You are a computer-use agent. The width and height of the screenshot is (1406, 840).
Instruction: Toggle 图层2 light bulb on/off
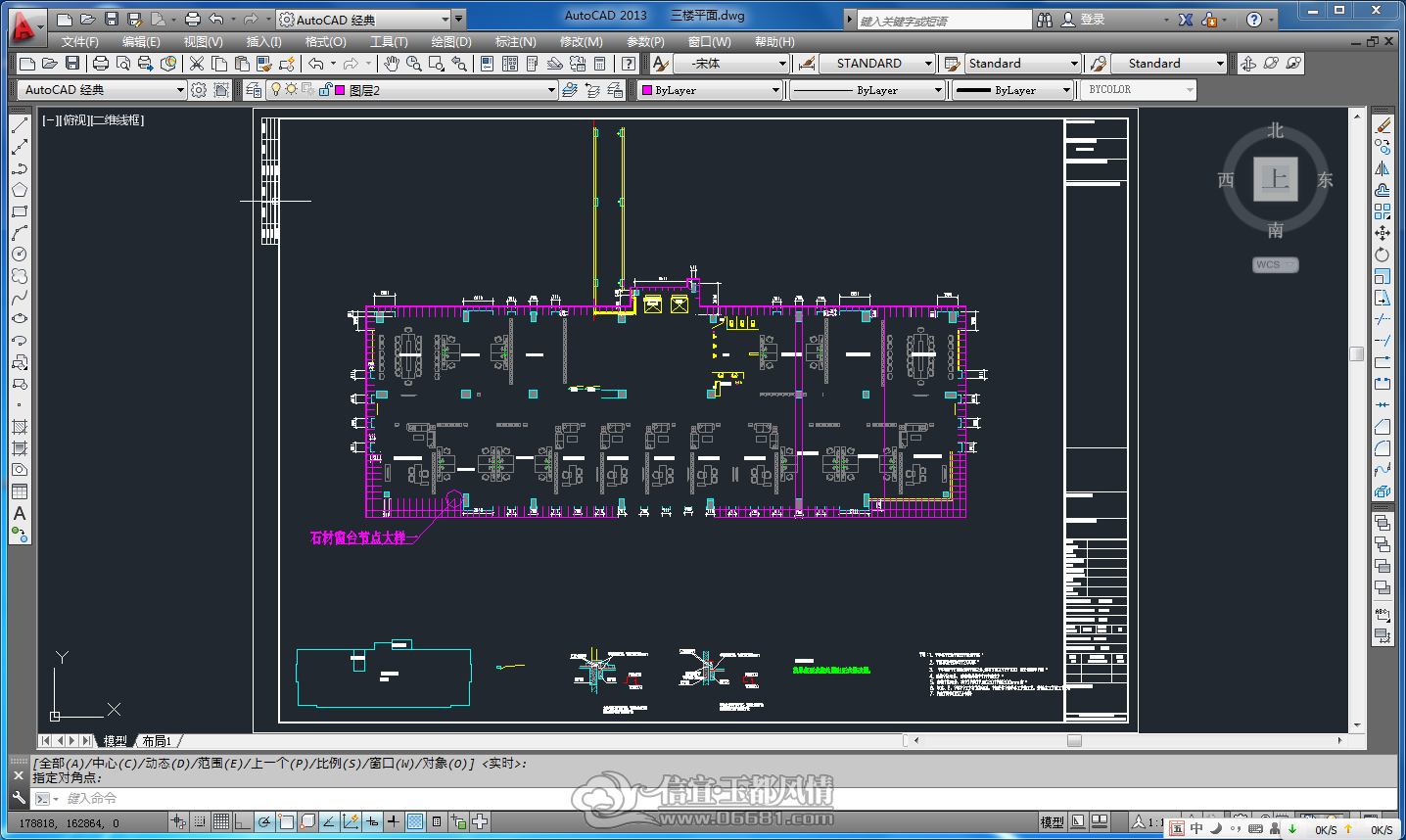[276, 90]
